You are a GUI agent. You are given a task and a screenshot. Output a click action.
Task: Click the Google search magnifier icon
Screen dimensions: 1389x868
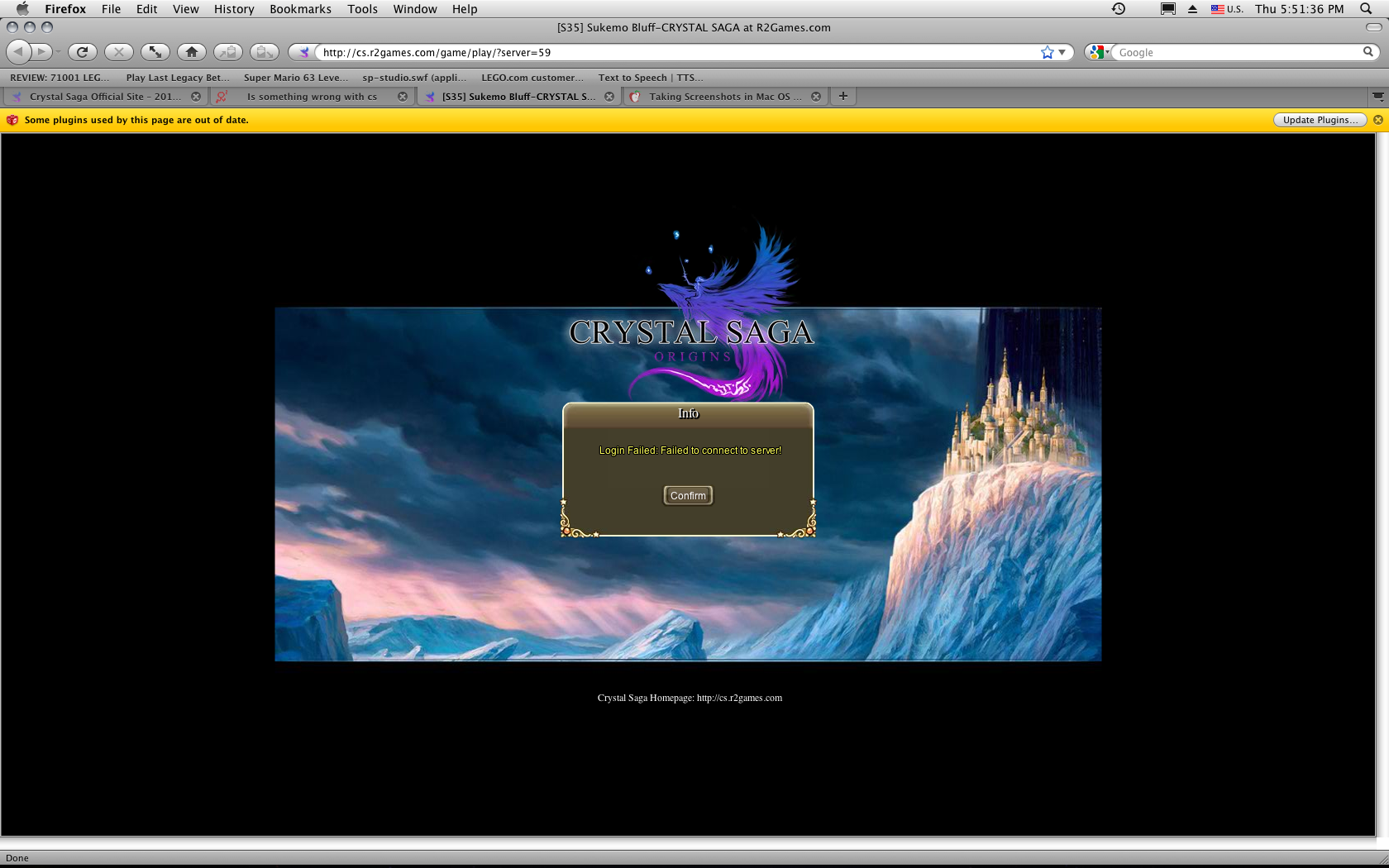(x=1368, y=52)
